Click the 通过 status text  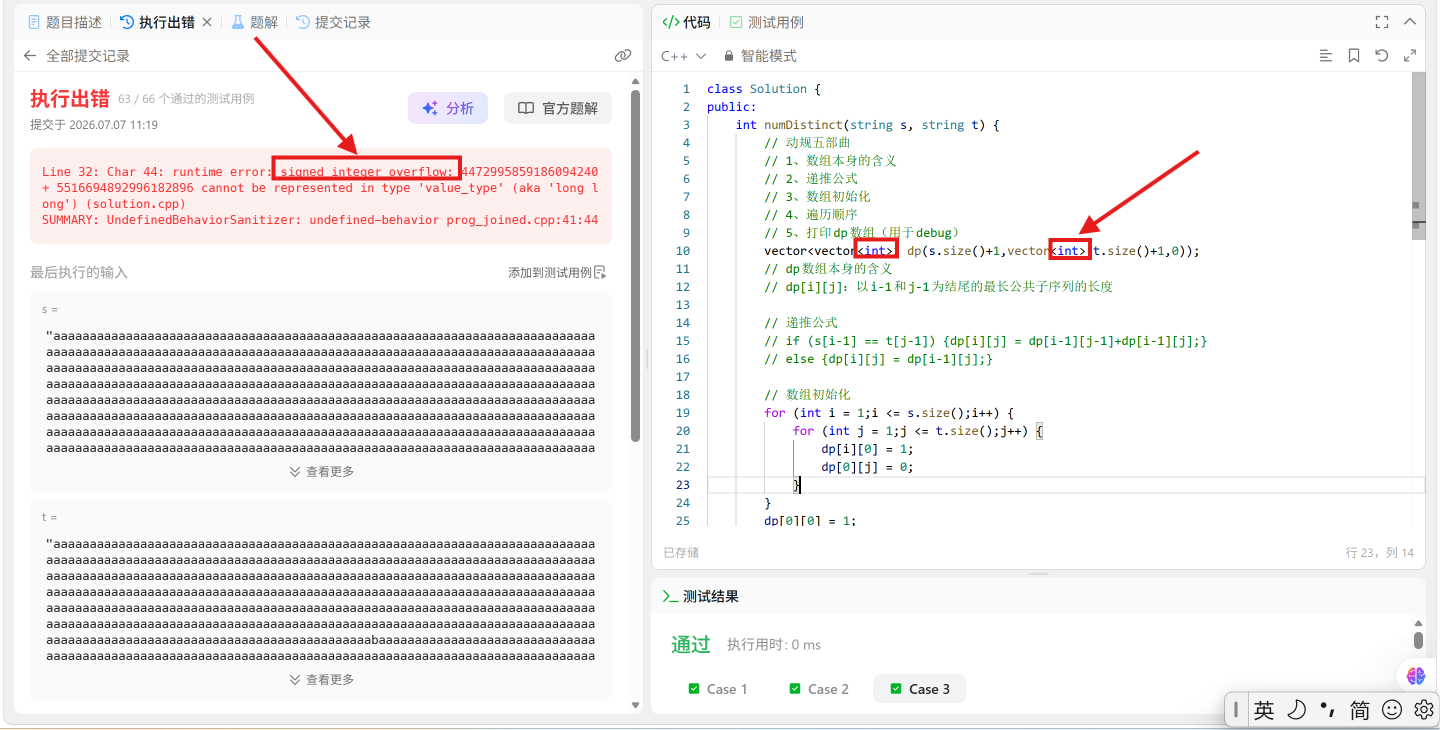click(x=690, y=645)
